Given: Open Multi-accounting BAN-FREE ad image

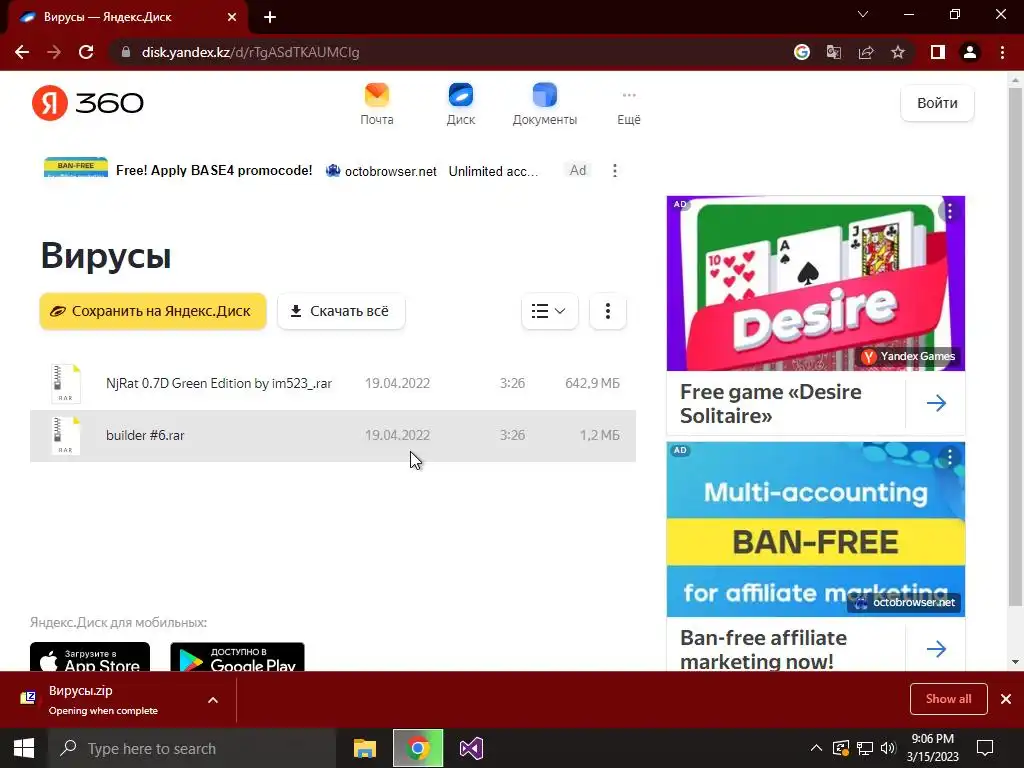Looking at the screenshot, I should [816, 530].
